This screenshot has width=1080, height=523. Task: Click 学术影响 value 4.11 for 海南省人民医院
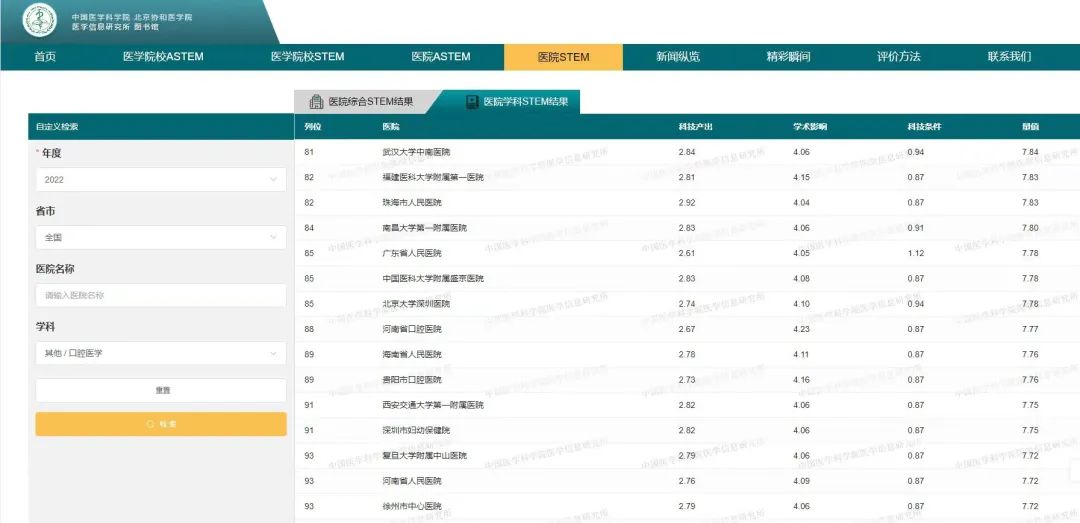[801, 354]
